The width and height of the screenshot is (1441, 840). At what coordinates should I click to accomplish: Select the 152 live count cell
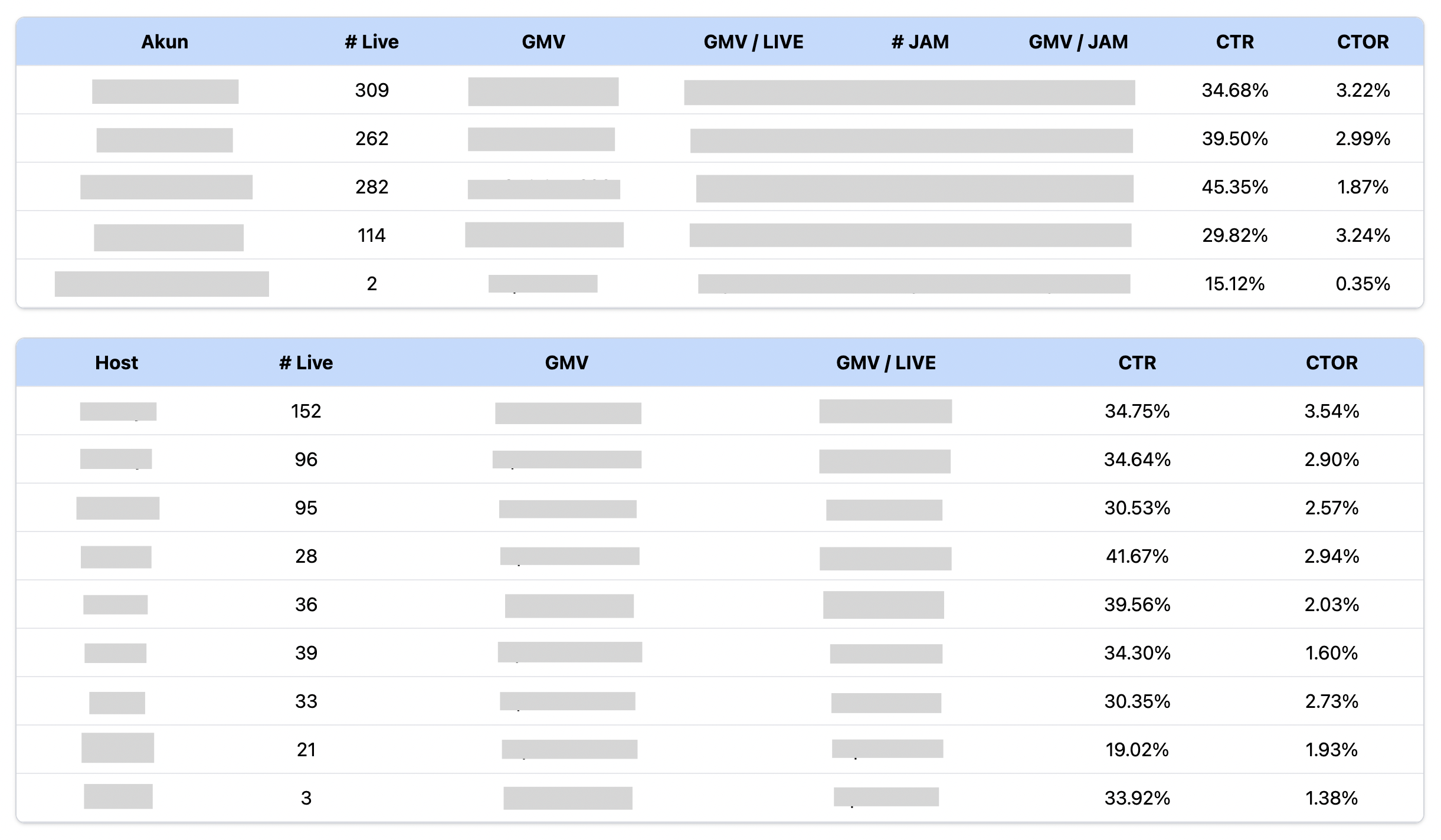(x=306, y=411)
